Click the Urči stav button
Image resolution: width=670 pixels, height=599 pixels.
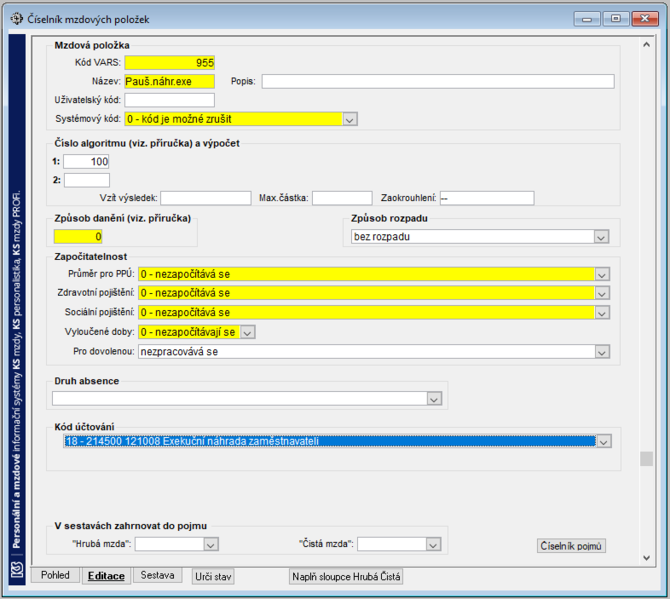pyautogui.click(x=213, y=577)
